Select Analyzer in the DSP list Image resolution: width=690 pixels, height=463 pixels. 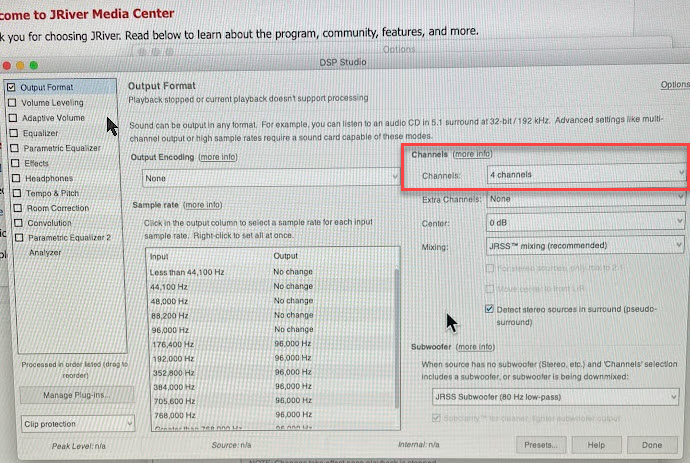(45, 253)
